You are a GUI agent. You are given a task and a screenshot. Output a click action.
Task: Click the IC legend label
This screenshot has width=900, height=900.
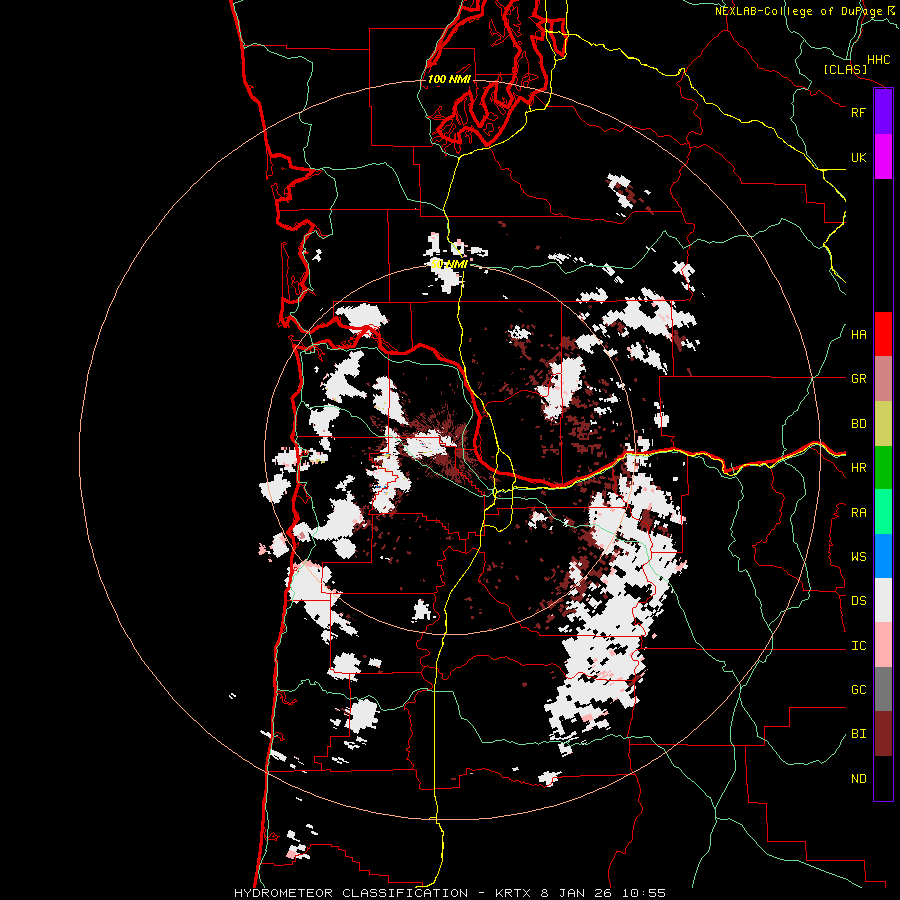click(x=858, y=646)
